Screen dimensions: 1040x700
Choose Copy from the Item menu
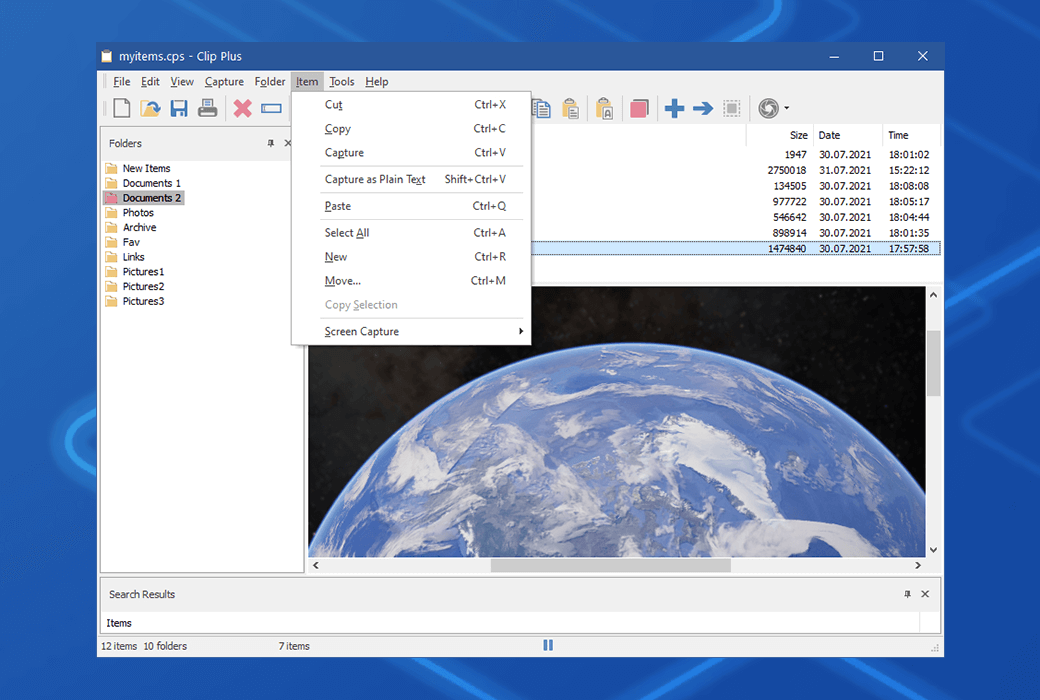[x=411, y=129]
